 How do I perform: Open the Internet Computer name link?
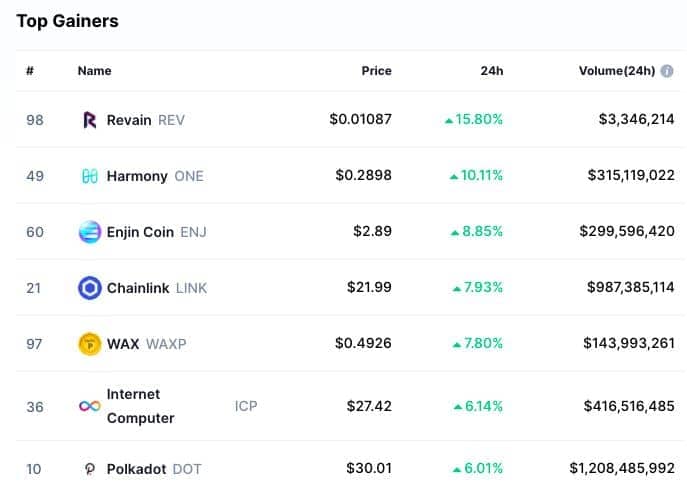[141, 406]
